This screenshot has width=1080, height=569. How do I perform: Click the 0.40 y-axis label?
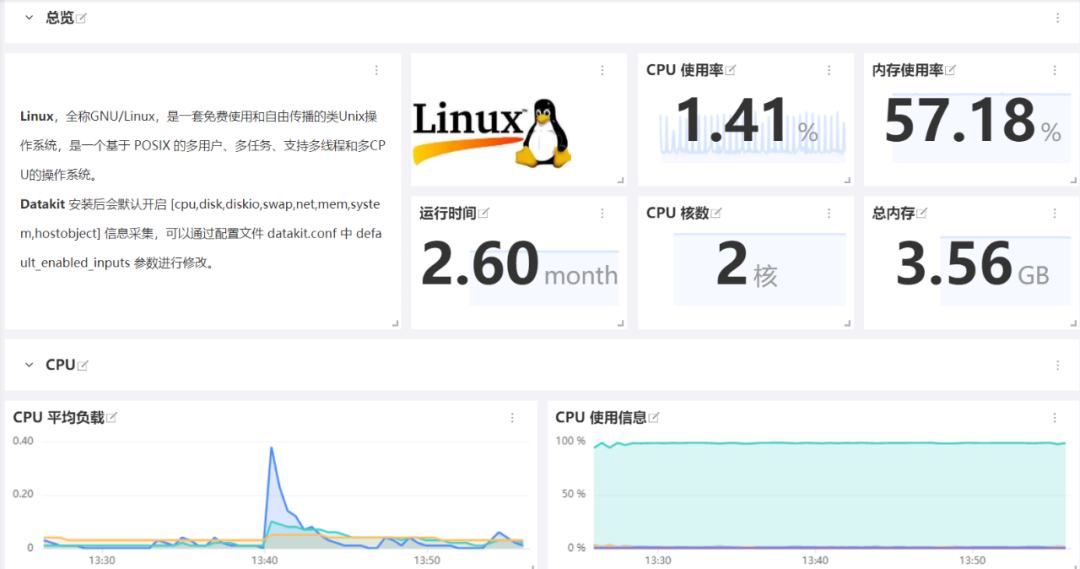(23, 441)
